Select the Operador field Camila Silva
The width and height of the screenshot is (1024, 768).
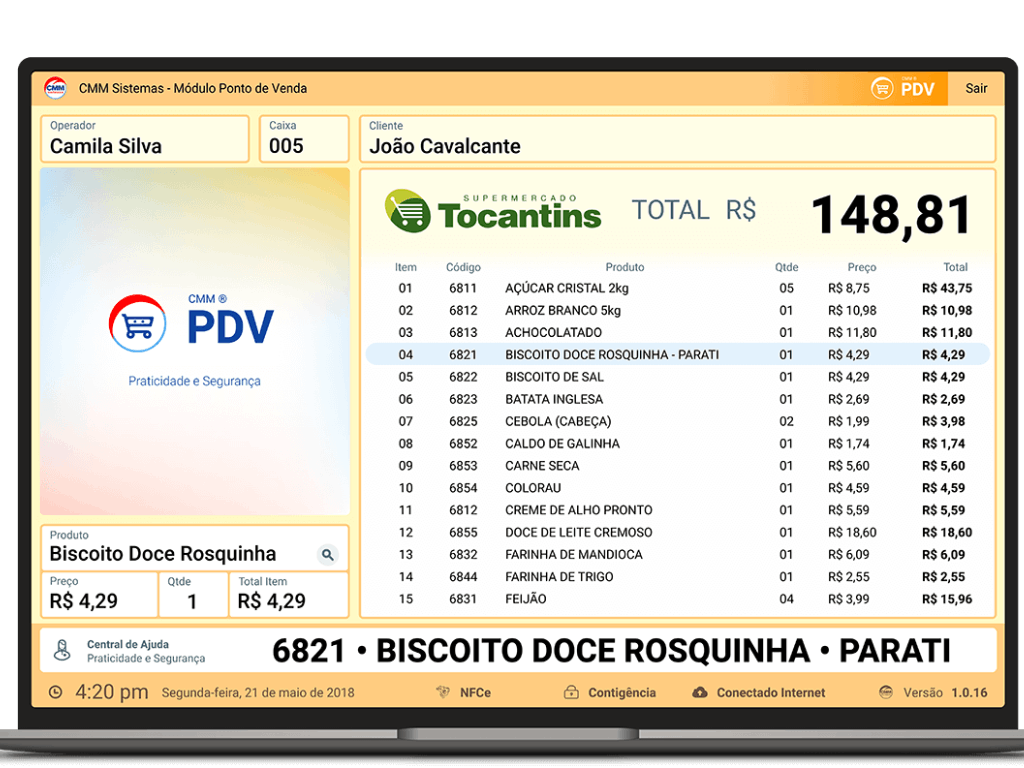tap(144, 139)
